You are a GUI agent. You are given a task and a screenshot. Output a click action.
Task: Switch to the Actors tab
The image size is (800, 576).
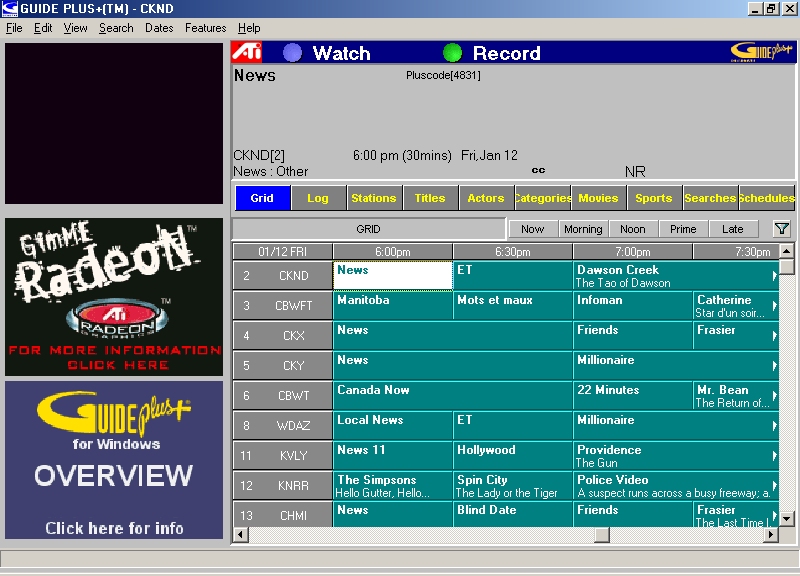click(486, 198)
